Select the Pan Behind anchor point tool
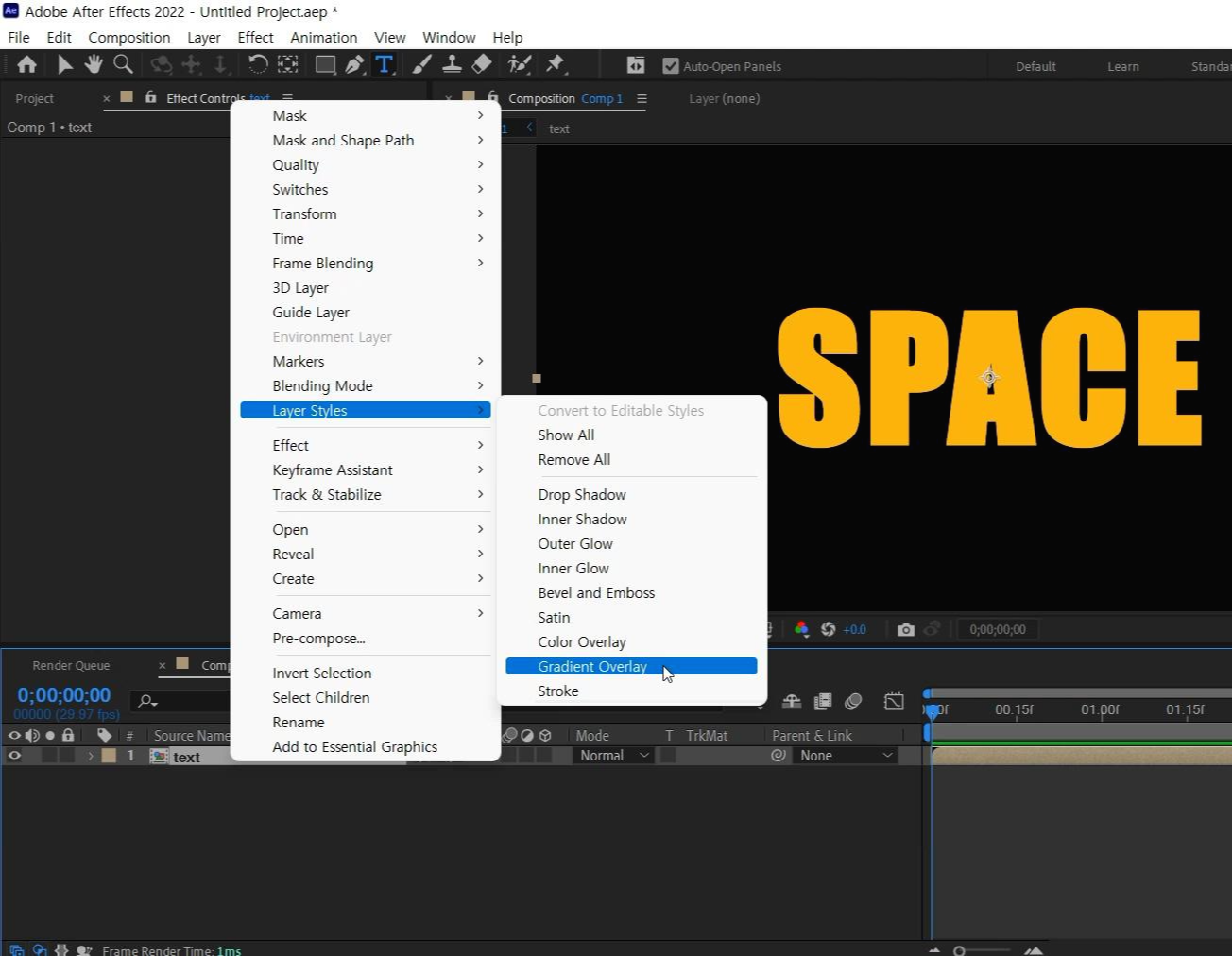Viewport: 1232px width, 956px height. [x=287, y=64]
